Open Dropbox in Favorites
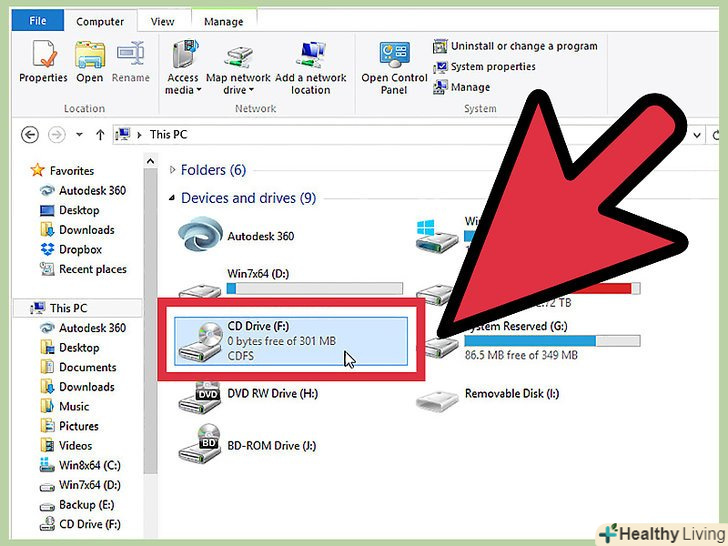 pyautogui.click(x=71, y=249)
